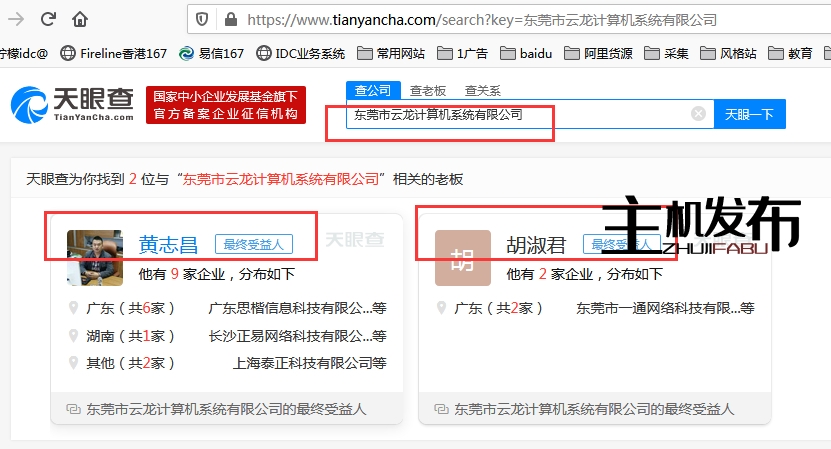The image size is (831, 449).
Task: Open 黄志昌's profile name link
Action: click(168, 244)
